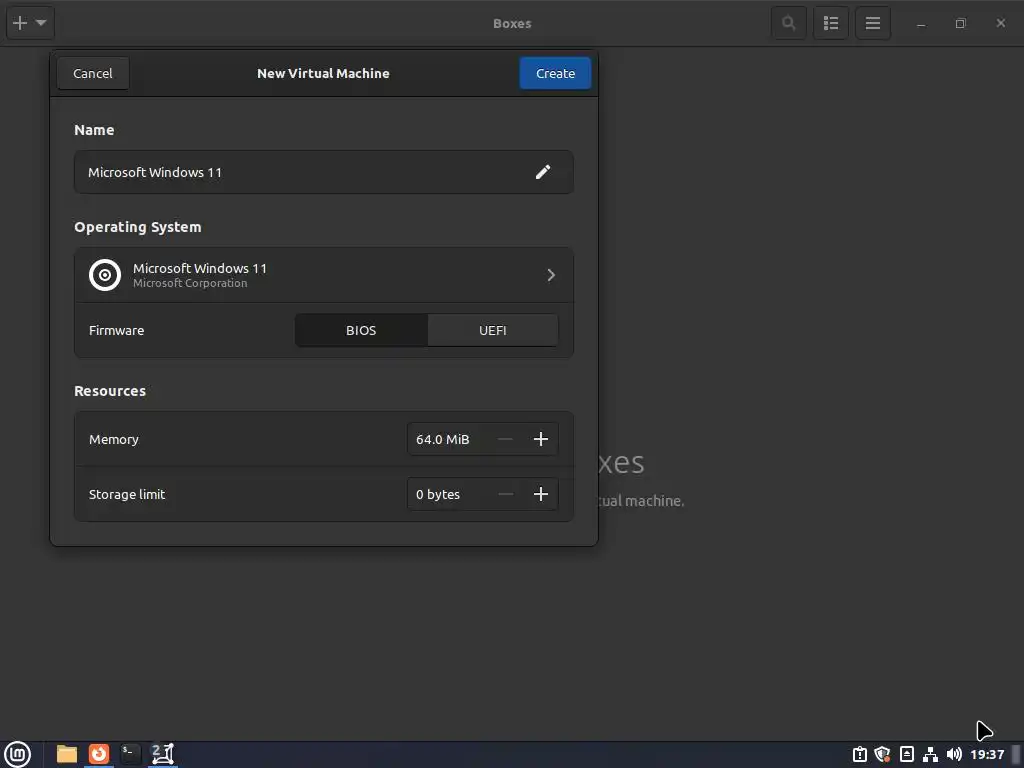Expand the Operating System selection chevron
This screenshot has width=1024, height=768.
point(551,275)
